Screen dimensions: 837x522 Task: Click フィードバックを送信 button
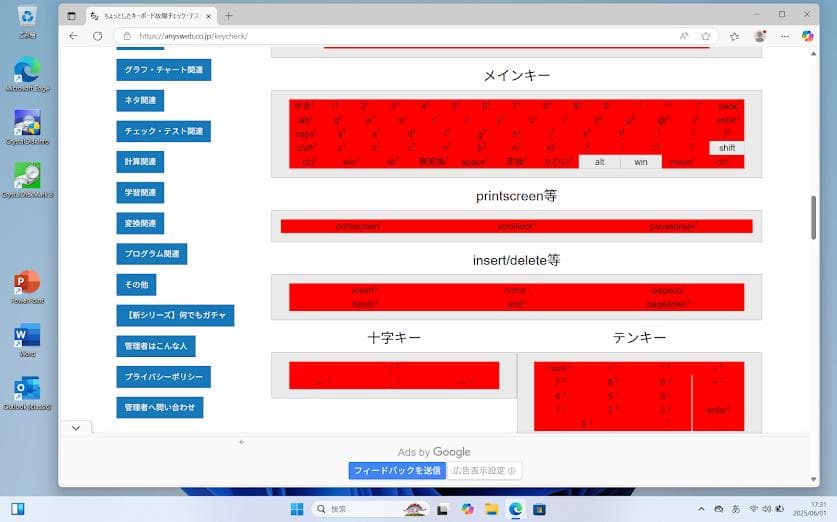[x=397, y=471]
